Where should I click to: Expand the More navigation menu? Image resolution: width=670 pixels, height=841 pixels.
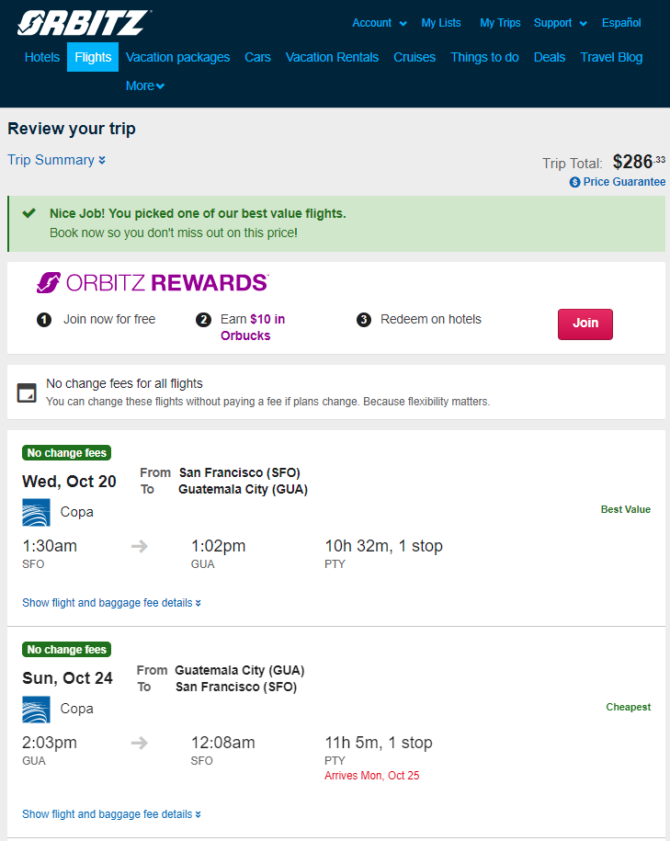(145, 86)
